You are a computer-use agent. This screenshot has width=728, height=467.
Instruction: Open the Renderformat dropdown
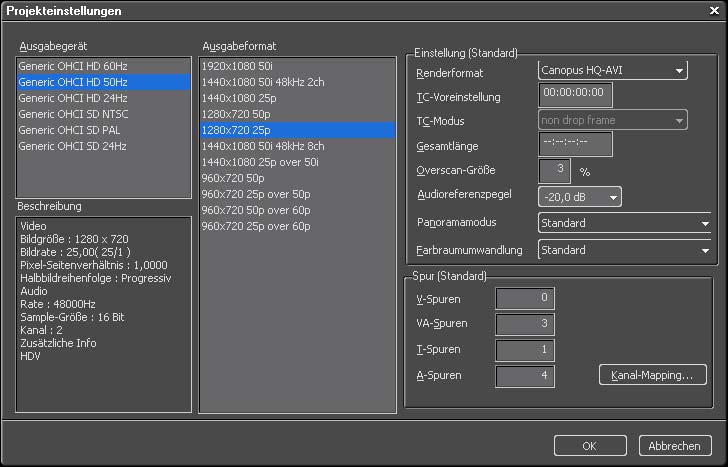(x=612, y=70)
